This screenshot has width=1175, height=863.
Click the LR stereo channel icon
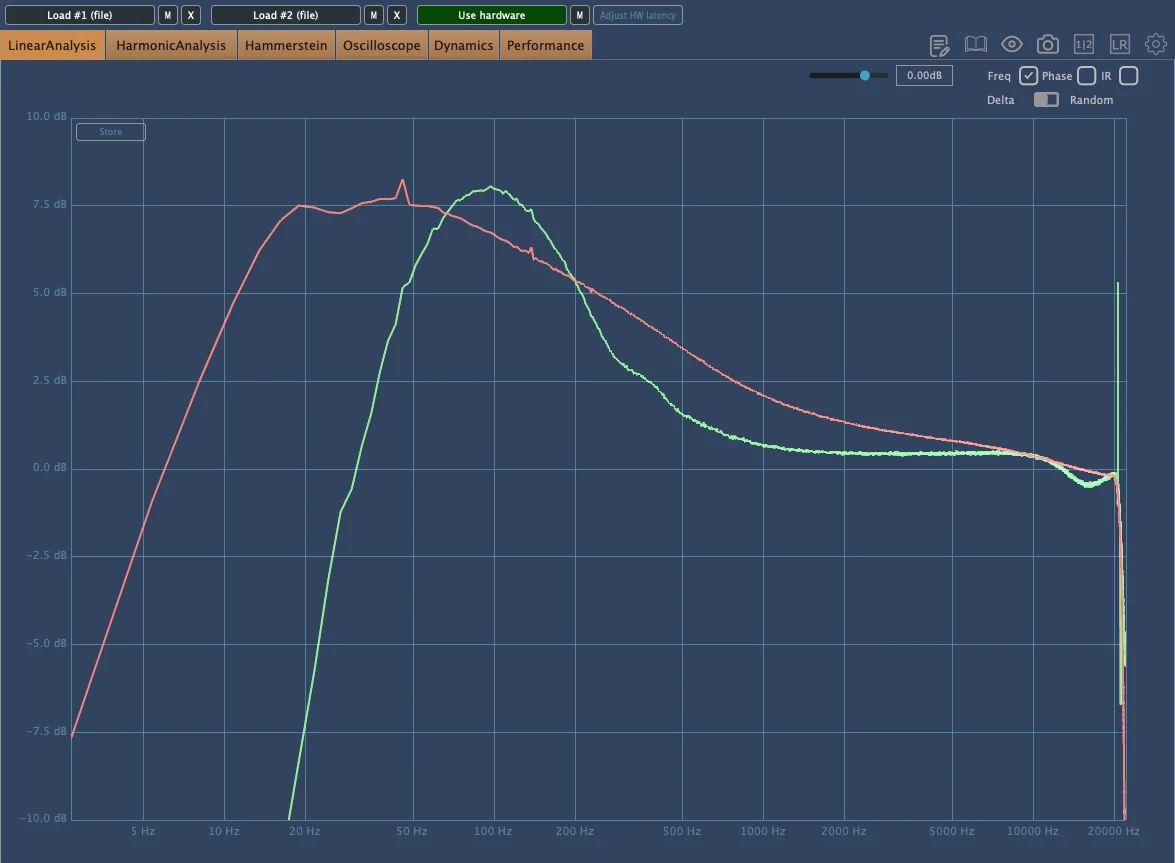coord(1120,44)
